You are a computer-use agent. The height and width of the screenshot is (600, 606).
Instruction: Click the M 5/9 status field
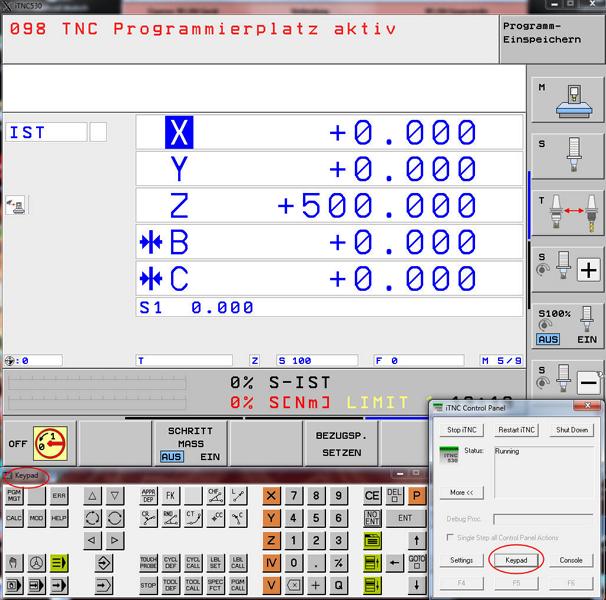(x=502, y=361)
